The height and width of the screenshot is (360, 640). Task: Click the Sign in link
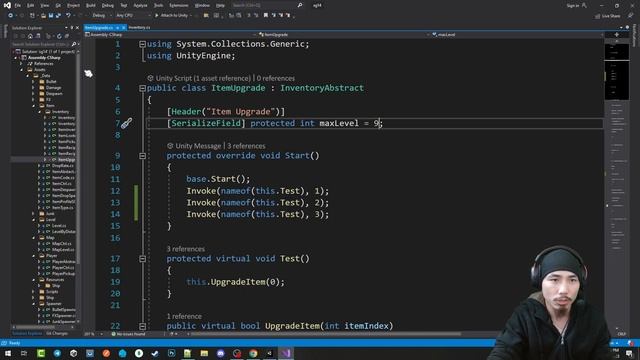point(572,5)
